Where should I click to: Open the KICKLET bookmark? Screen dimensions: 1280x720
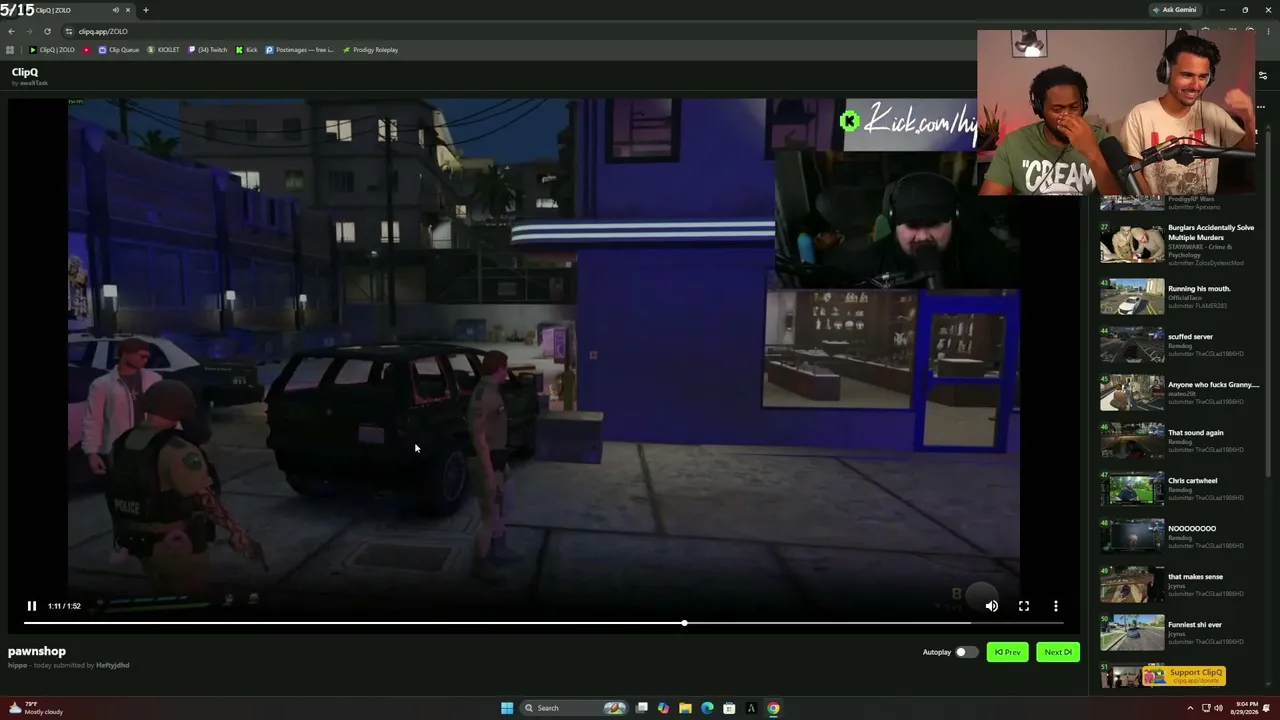point(164,50)
